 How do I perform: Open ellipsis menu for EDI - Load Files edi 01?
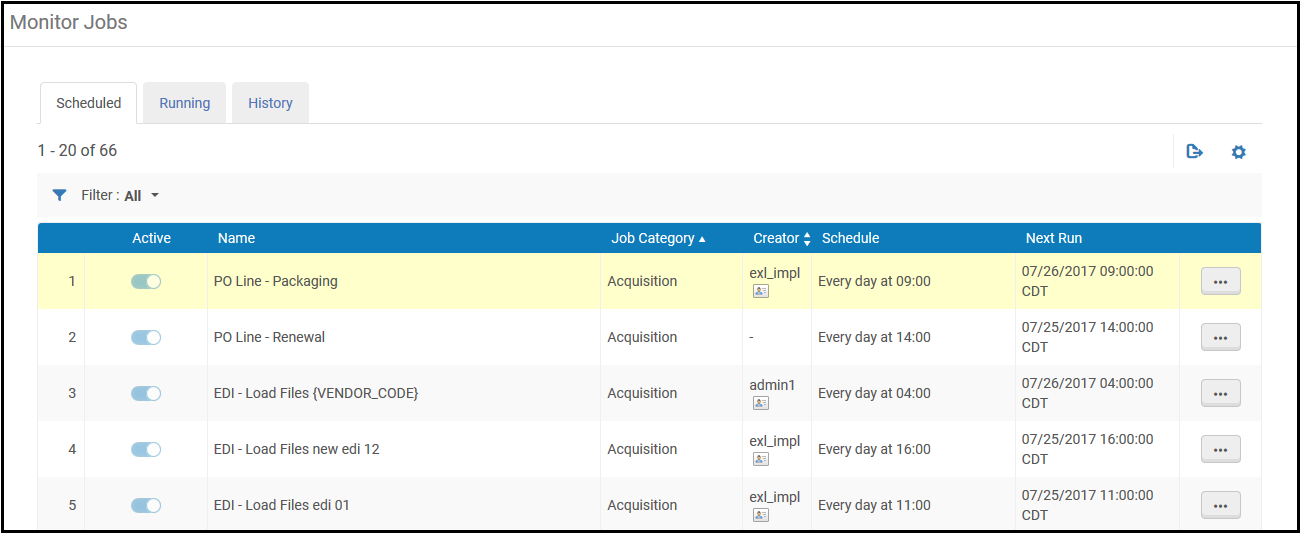(x=1220, y=506)
